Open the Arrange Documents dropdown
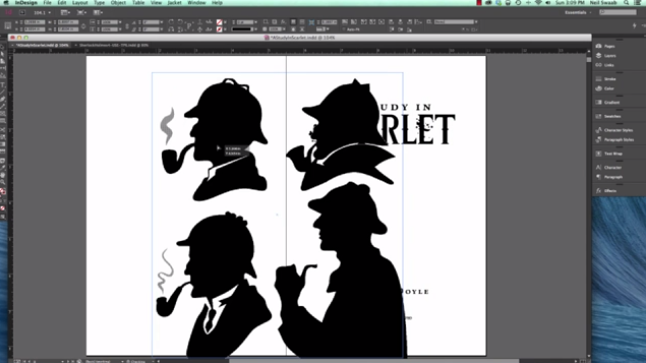Screen dimensions: 646x363 point(98,12)
